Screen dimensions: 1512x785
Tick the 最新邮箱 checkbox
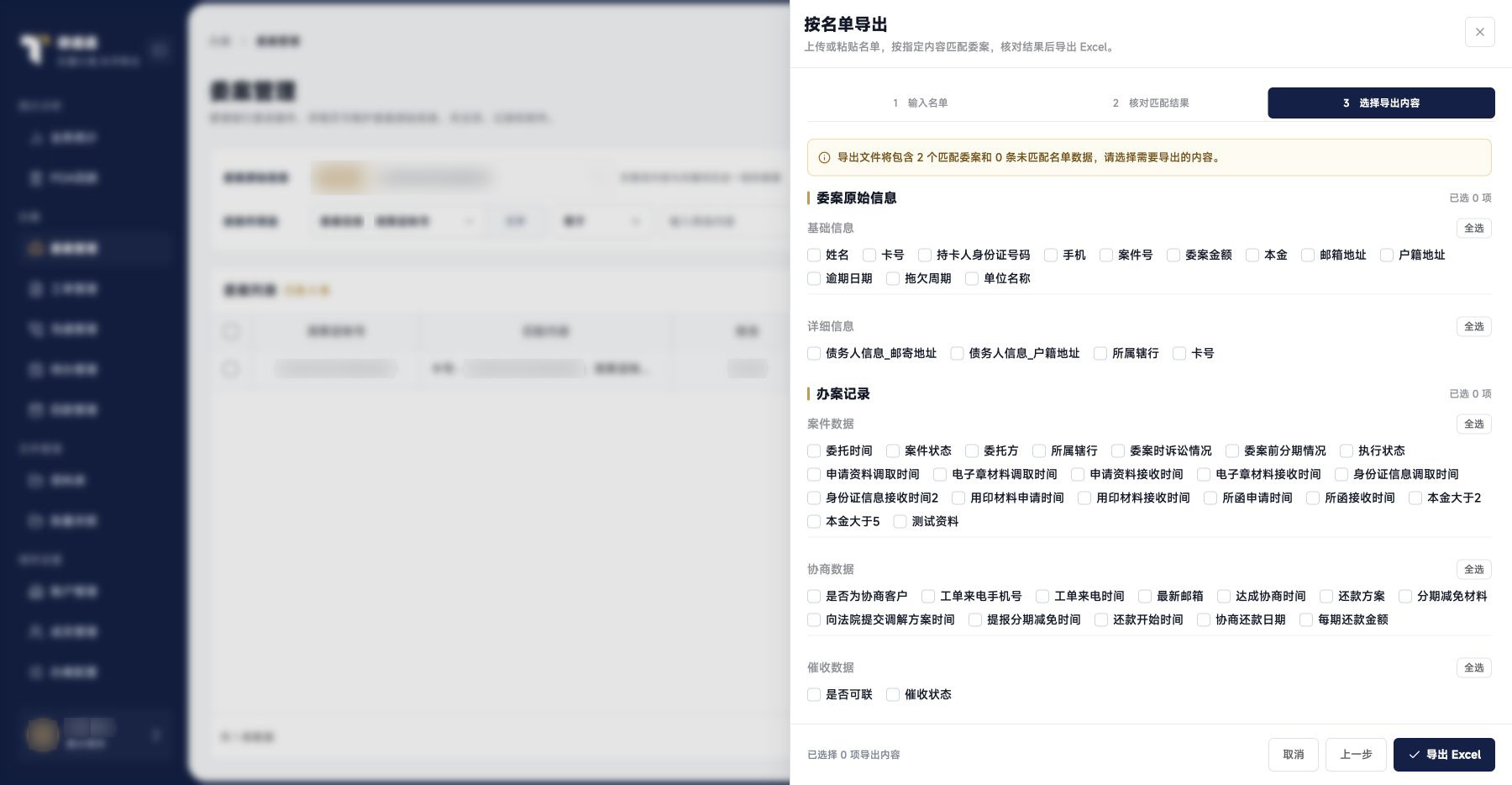pos(1145,596)
